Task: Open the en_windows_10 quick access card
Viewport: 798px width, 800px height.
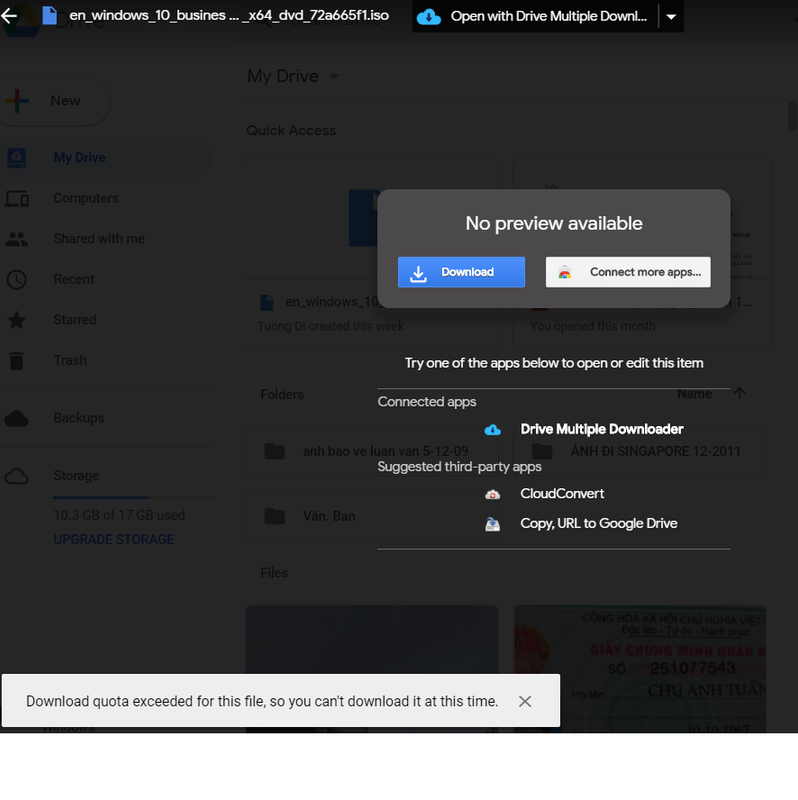Action: pos(369,255)
